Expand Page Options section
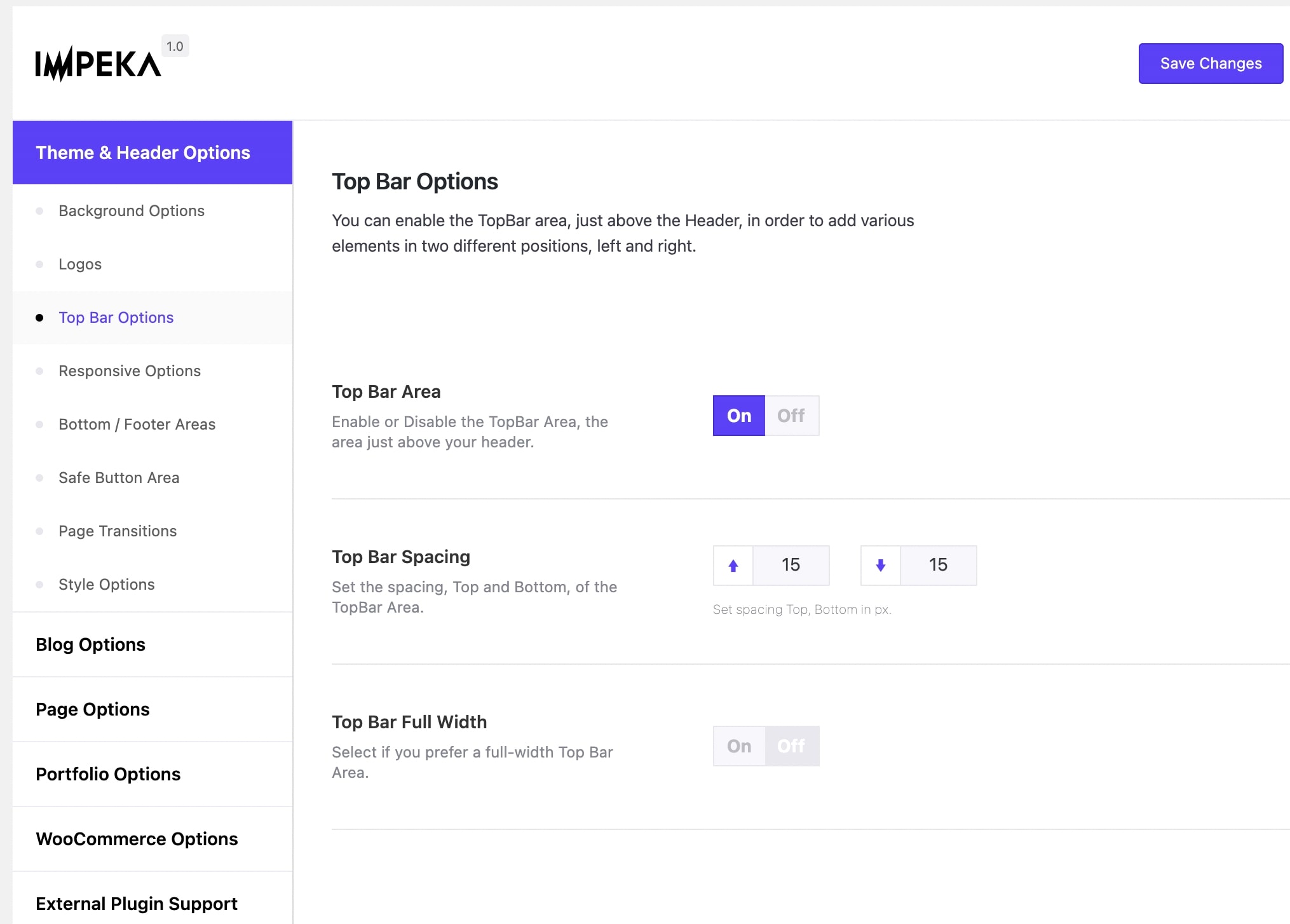This screenshot has width=1290, height=924. 93,709
